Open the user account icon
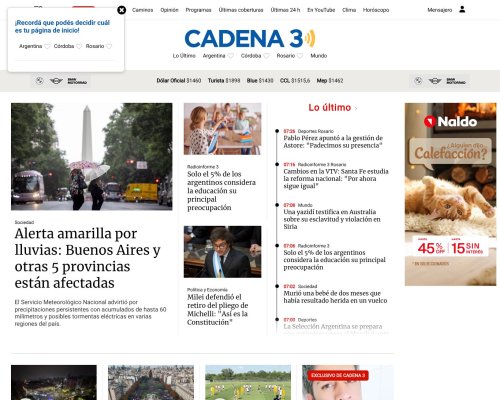 462,9
